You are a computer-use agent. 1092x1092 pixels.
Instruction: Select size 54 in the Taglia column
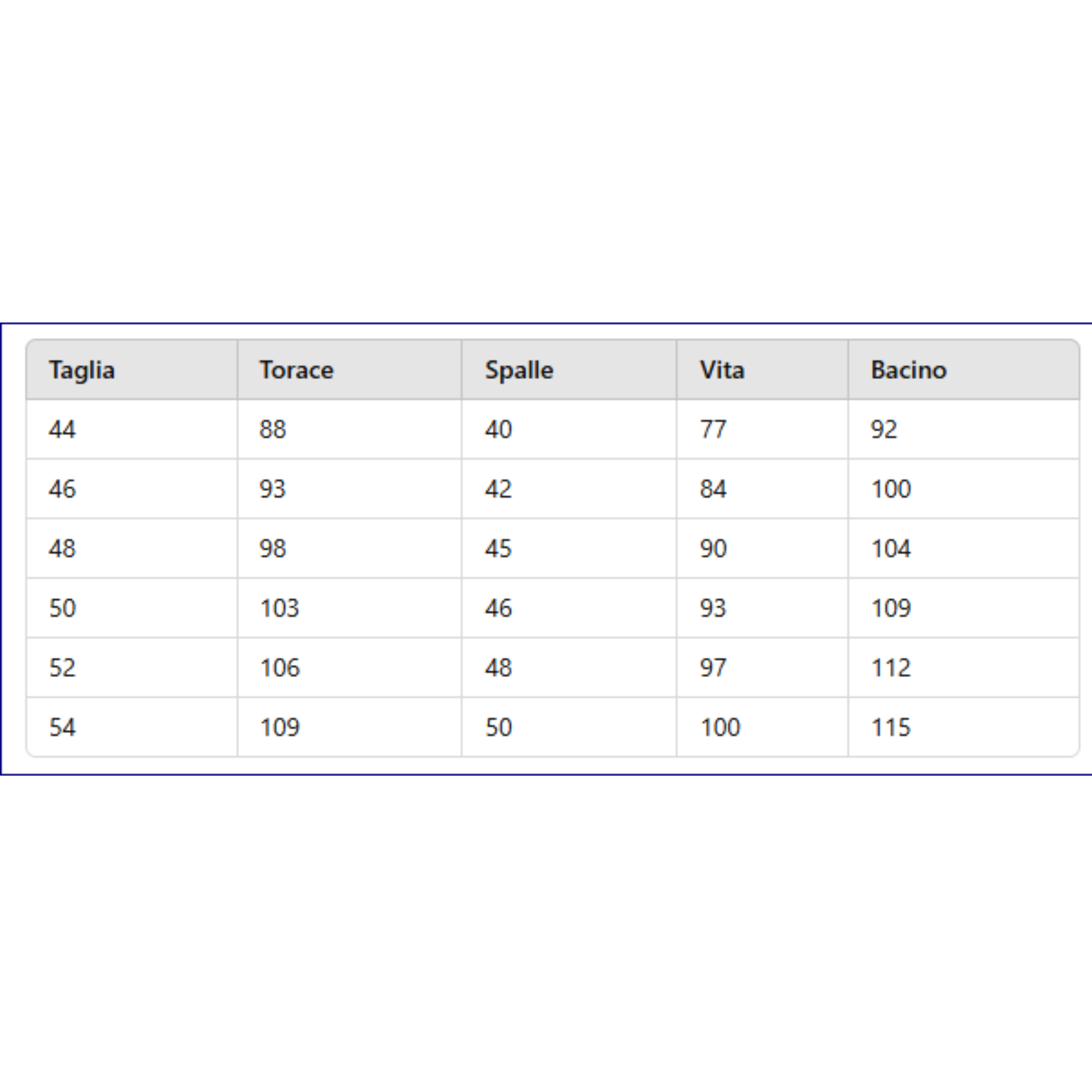[62, 728]
